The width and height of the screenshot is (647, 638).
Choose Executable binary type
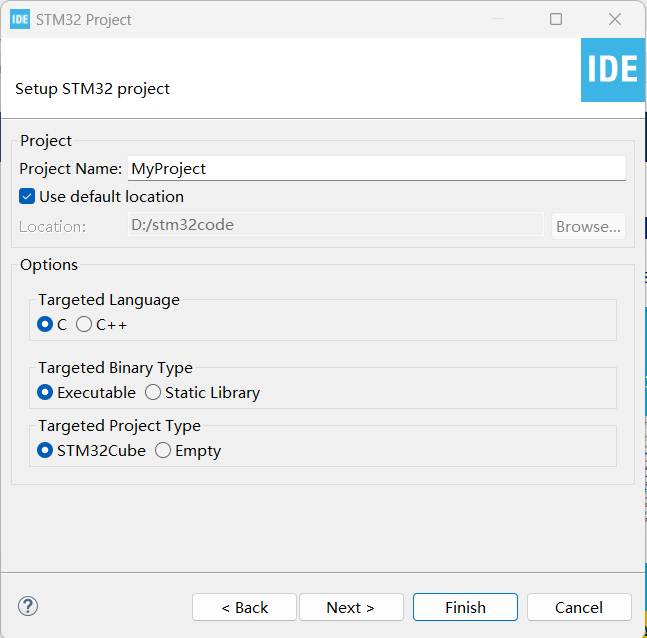tap(45, 392)
